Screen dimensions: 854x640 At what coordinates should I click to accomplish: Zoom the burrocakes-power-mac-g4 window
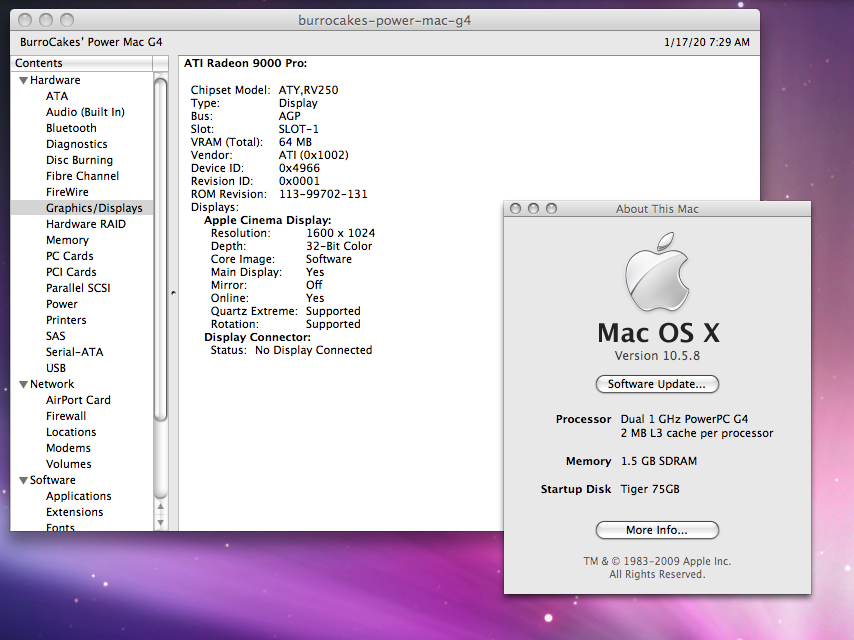point(66,20)
